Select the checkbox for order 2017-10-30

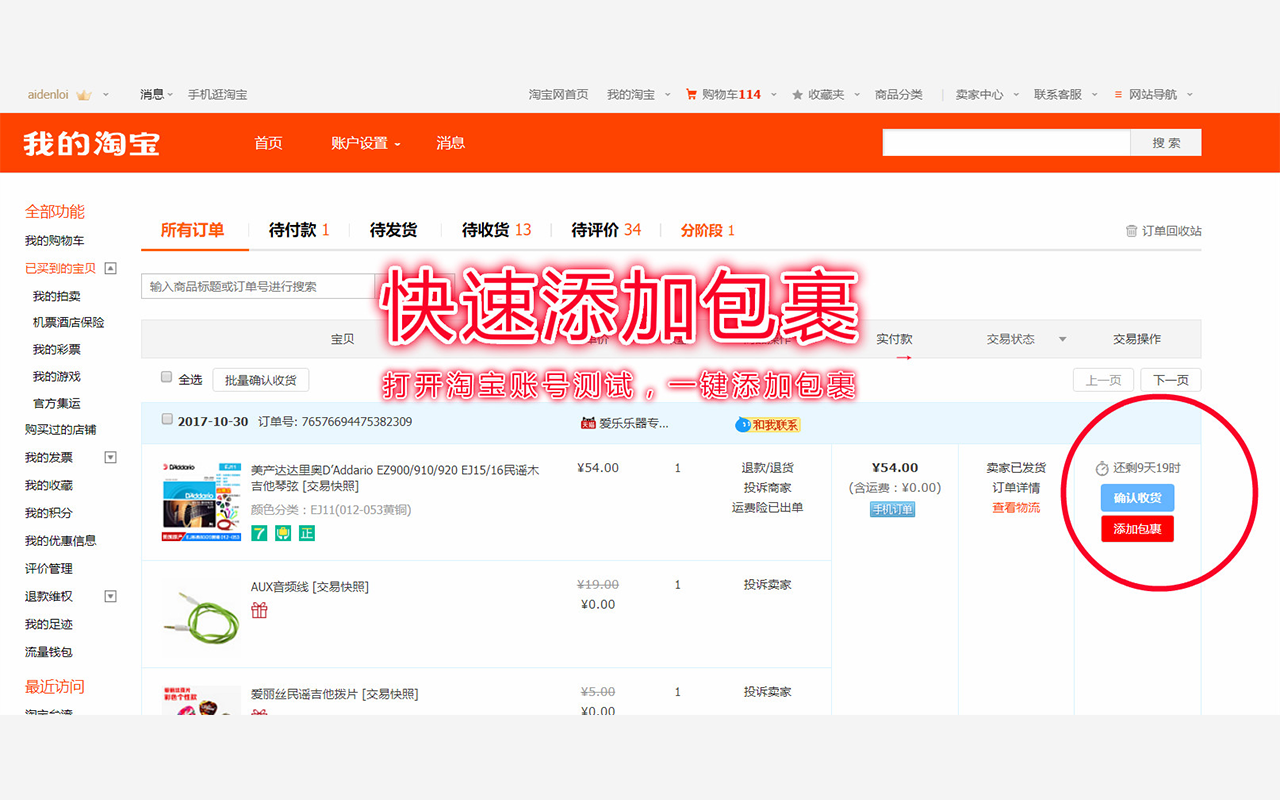point(167,419)
